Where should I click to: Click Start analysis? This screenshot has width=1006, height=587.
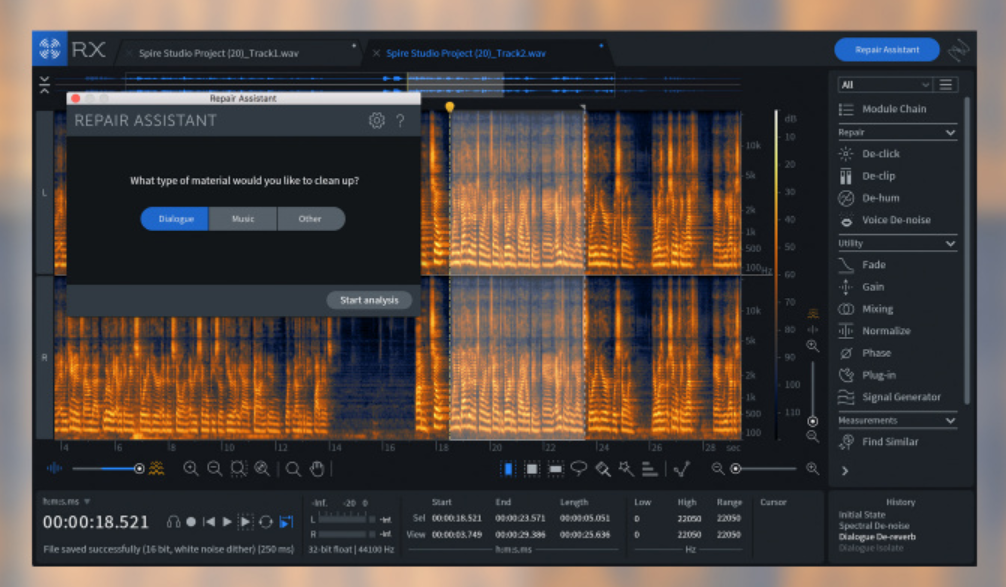tap(369, 300)
